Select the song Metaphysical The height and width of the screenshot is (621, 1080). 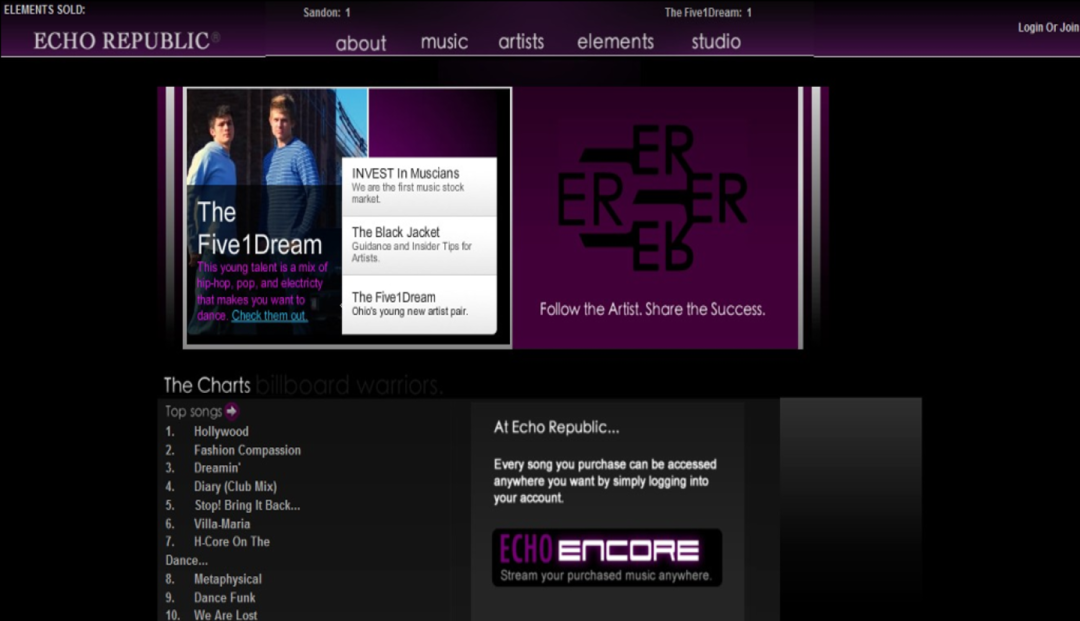[x=227, y=580]
